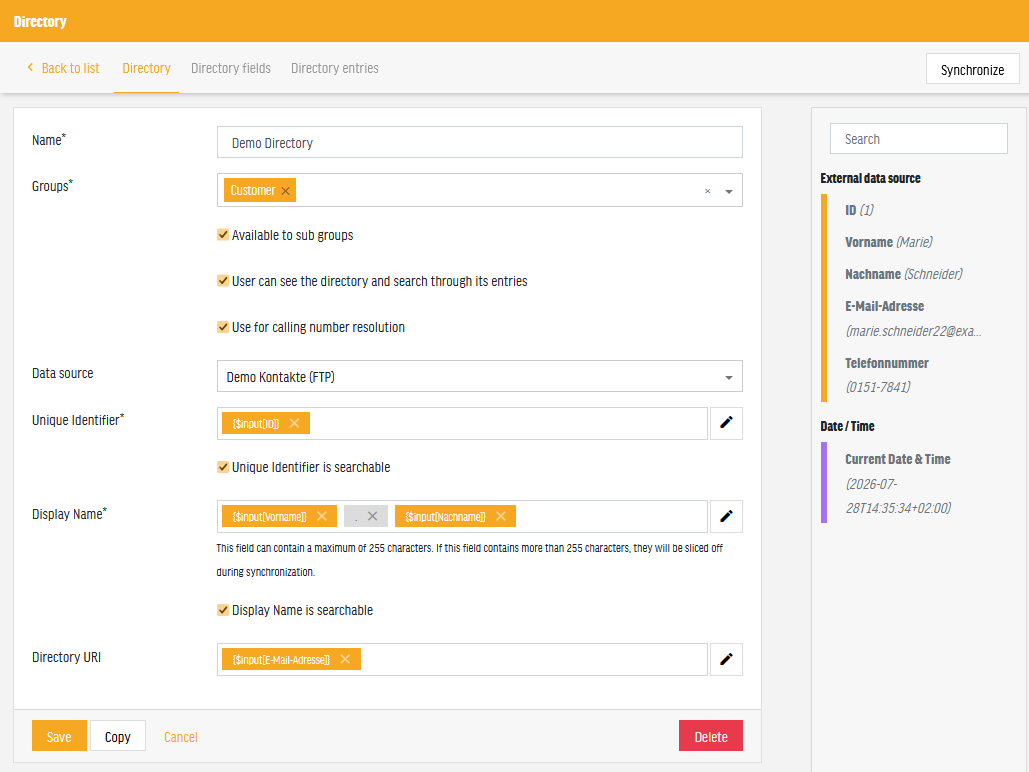This screenshot has width=1029, height=772.
Task: Clear all selected groups
Action: pos(707,191)
